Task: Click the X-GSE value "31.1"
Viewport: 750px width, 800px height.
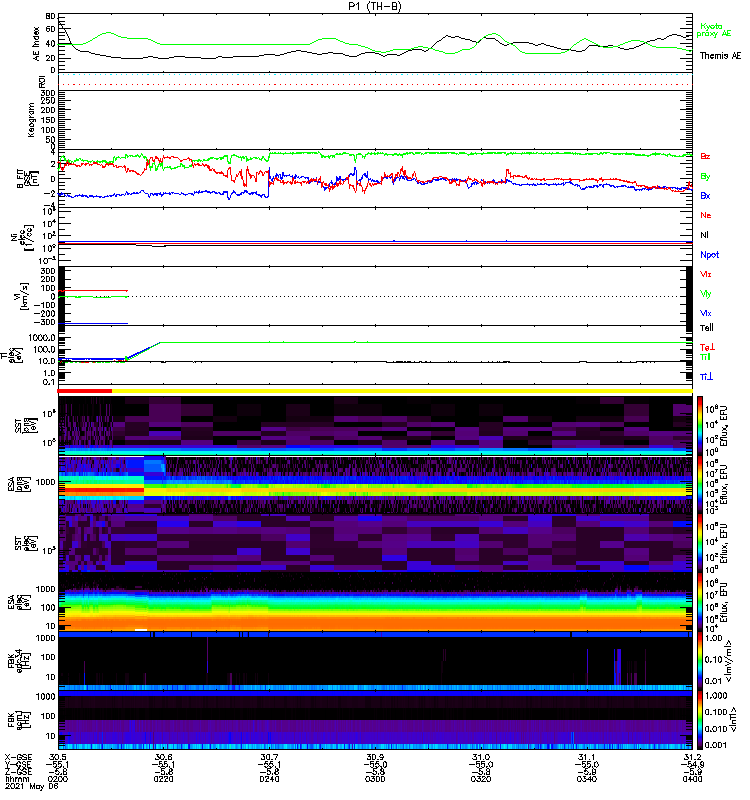Action: 587,757
